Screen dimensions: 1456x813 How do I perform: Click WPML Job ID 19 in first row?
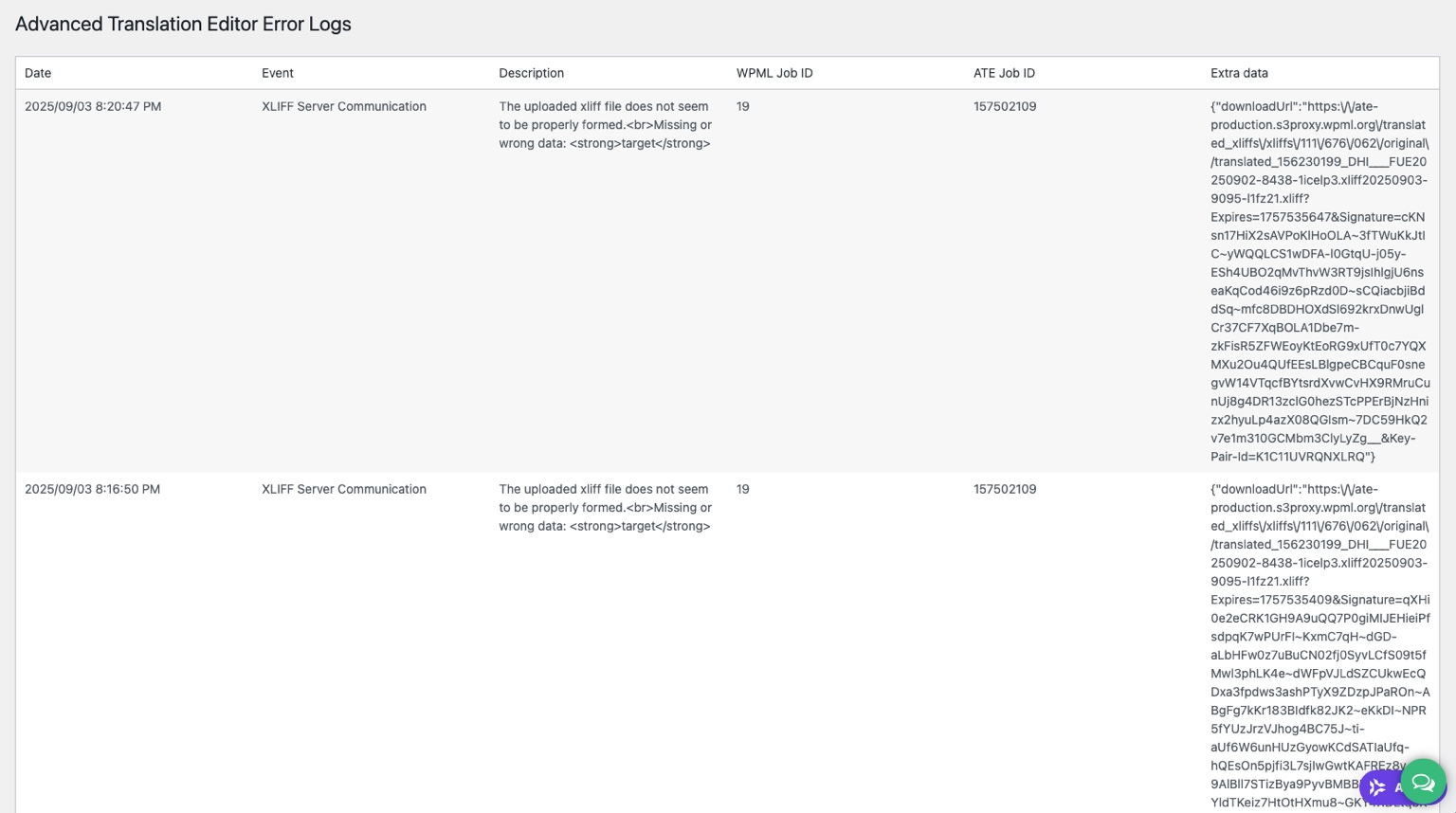coord(743,106)
